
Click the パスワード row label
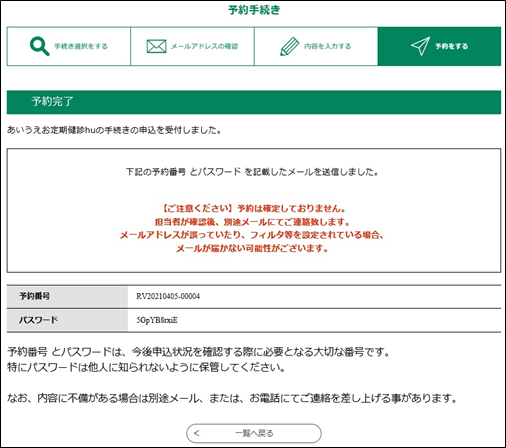38,320
